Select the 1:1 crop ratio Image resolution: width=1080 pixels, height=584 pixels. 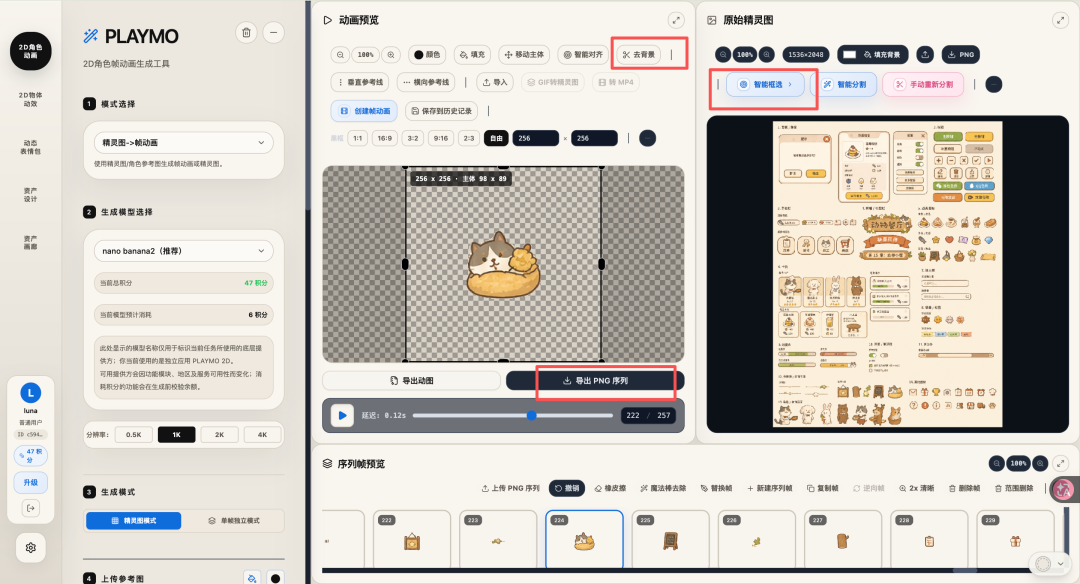pyautogui.click(x=357, y=138)
